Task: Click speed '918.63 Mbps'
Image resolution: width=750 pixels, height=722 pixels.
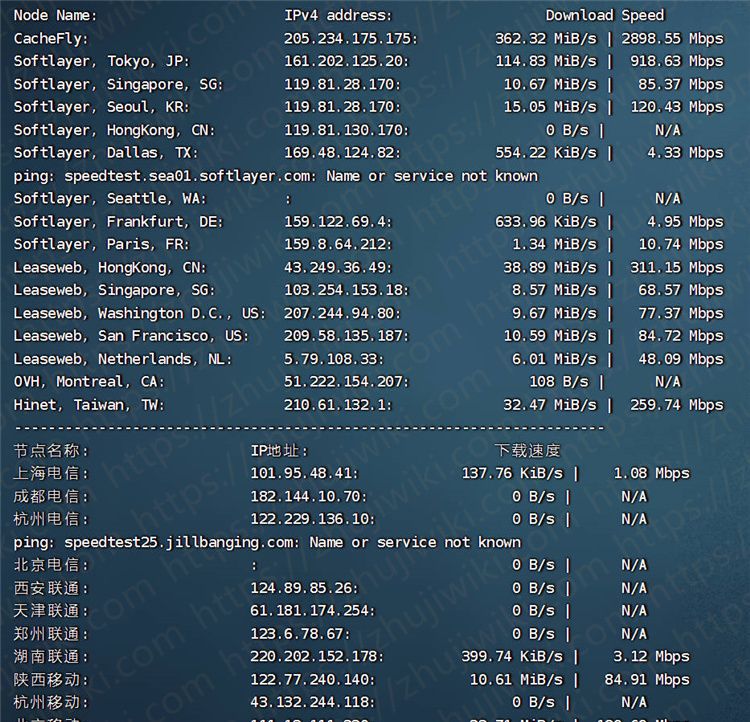Action: (677, 61)
